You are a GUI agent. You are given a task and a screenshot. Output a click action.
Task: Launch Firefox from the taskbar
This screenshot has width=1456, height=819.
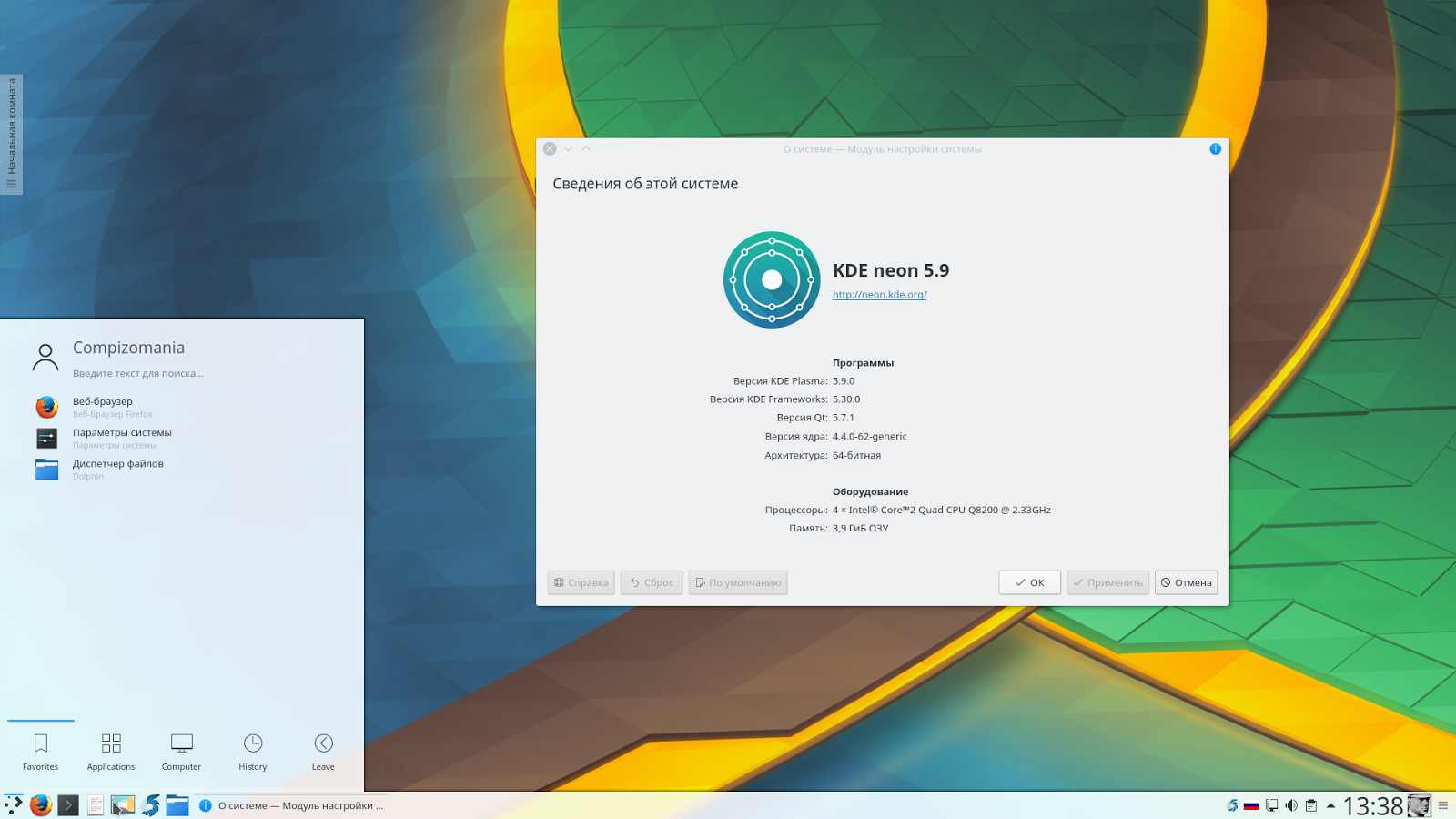pos(40,804)
